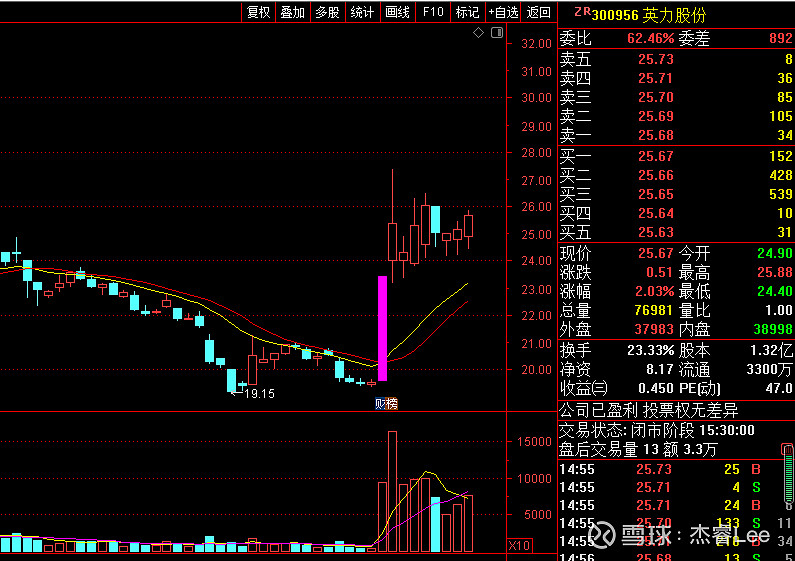Click 换手 value 23.33%
This screenshot has height=561, width=795.
pos(651,350)
